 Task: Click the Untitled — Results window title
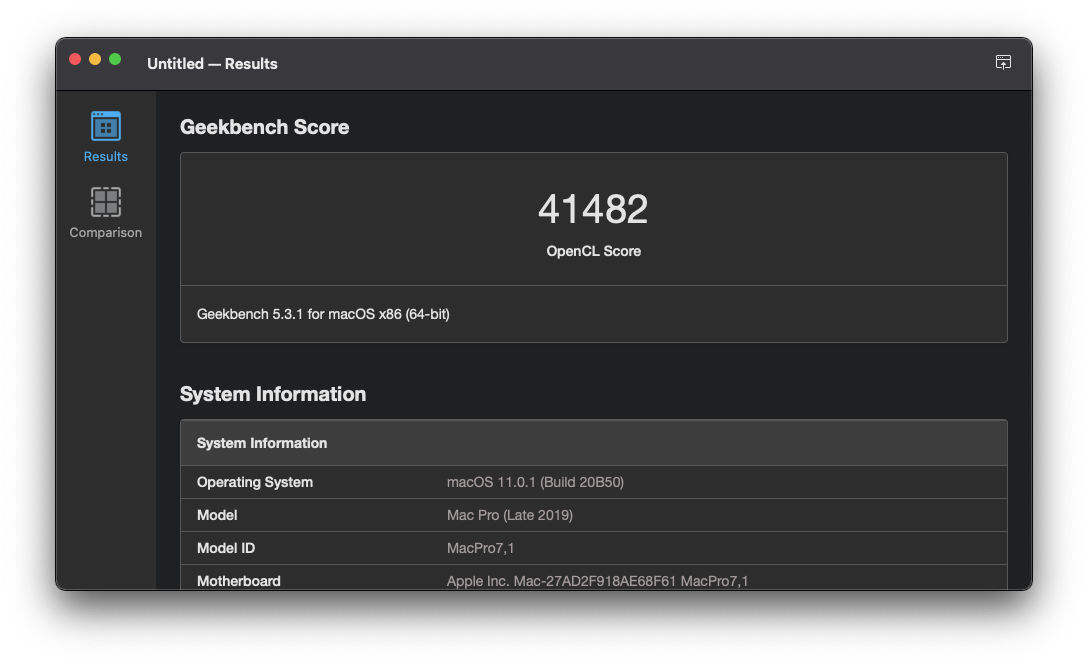pos(212,64)
